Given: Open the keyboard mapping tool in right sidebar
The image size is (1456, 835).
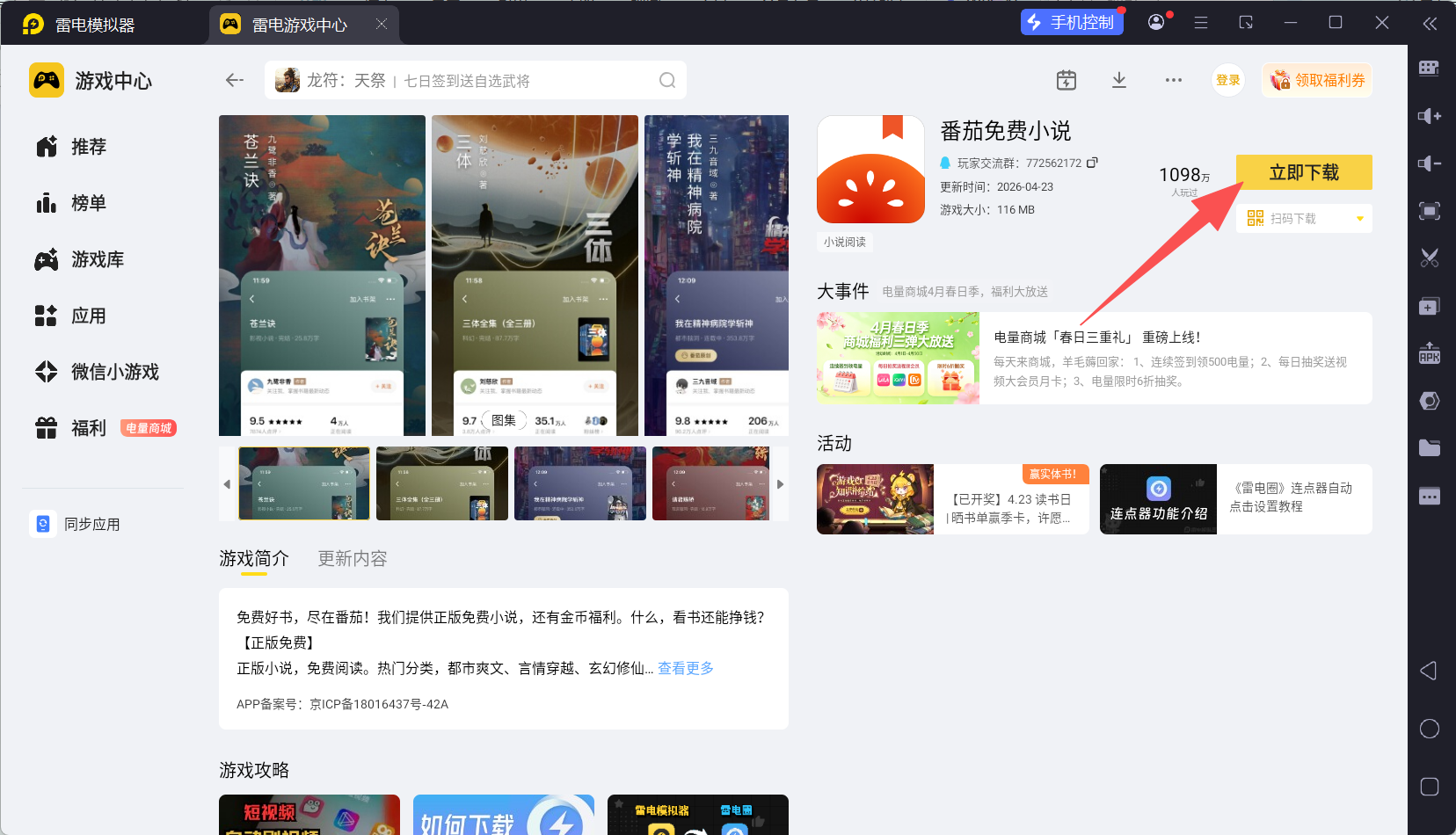Looking at the screenshot, I should (x=1430, y=69).
